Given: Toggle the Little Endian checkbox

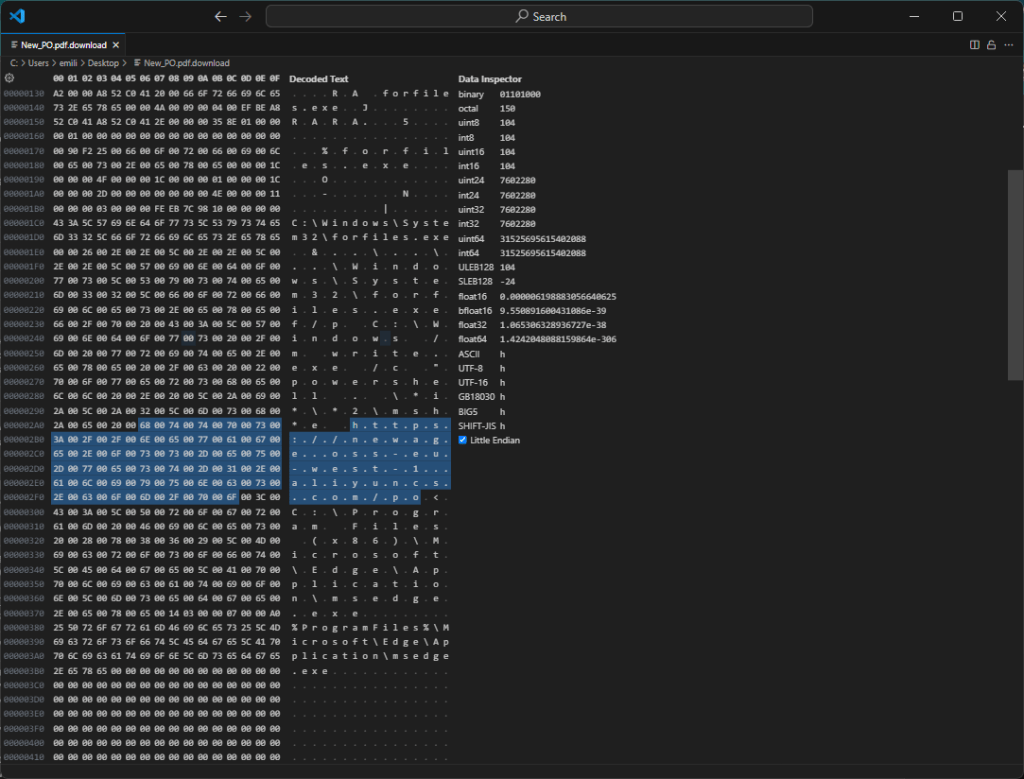Looking at the screenshot, I should click(x=463, y=440).
